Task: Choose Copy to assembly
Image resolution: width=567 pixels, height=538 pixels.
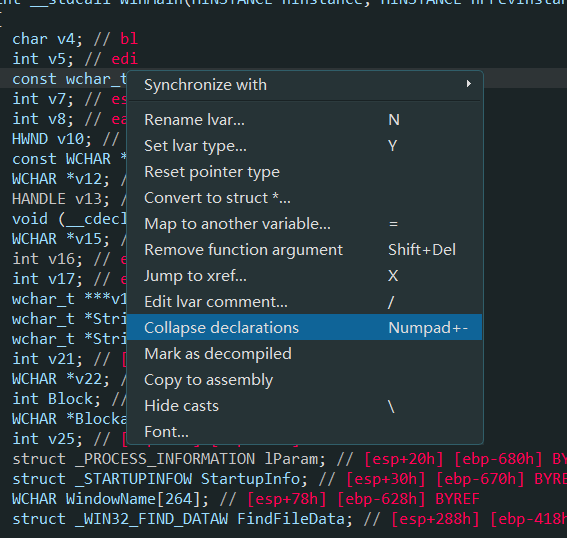Action: pos(305,380)
